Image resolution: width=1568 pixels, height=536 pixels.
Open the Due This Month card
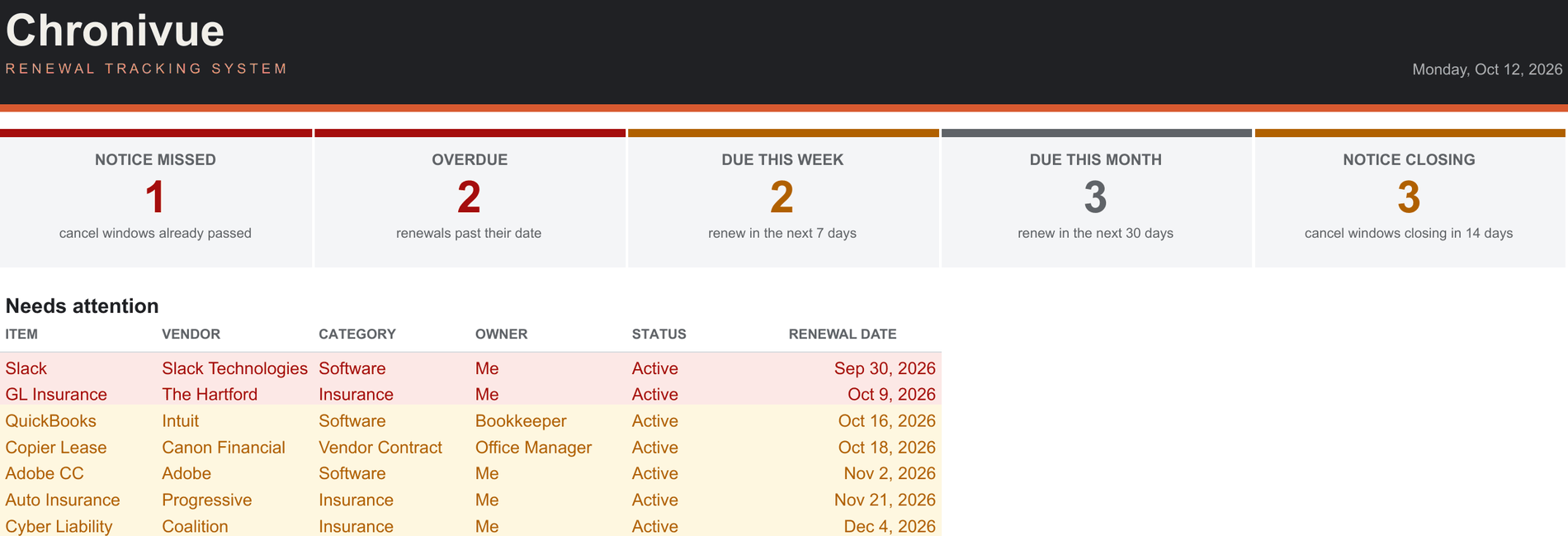pyautogui.click(x=1097, y=198)
